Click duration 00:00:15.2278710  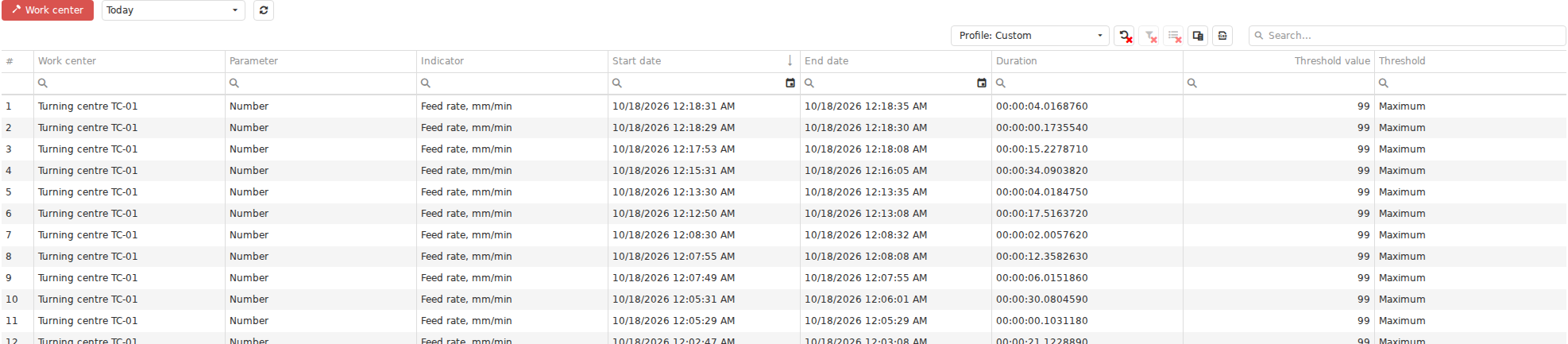pos(1042,149)
